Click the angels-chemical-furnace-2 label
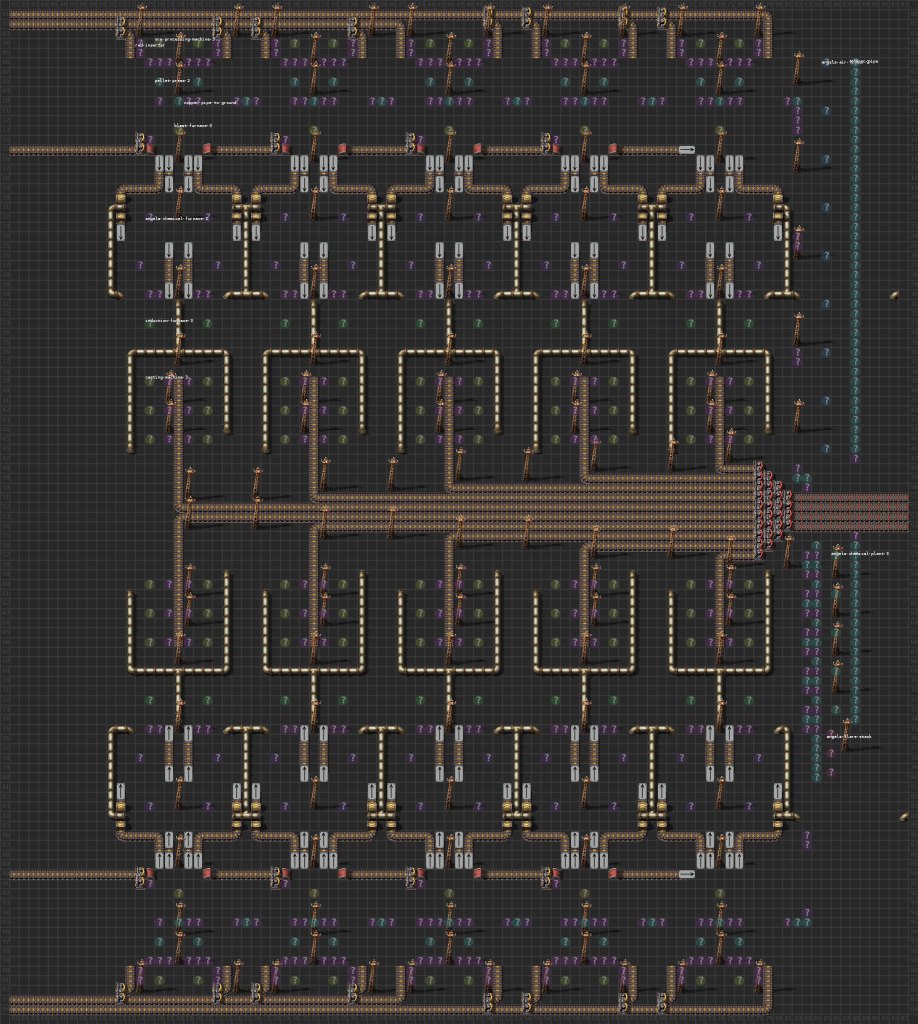Image resolution: width=918 pixels, height=1024 pixels. click(177, 218)
